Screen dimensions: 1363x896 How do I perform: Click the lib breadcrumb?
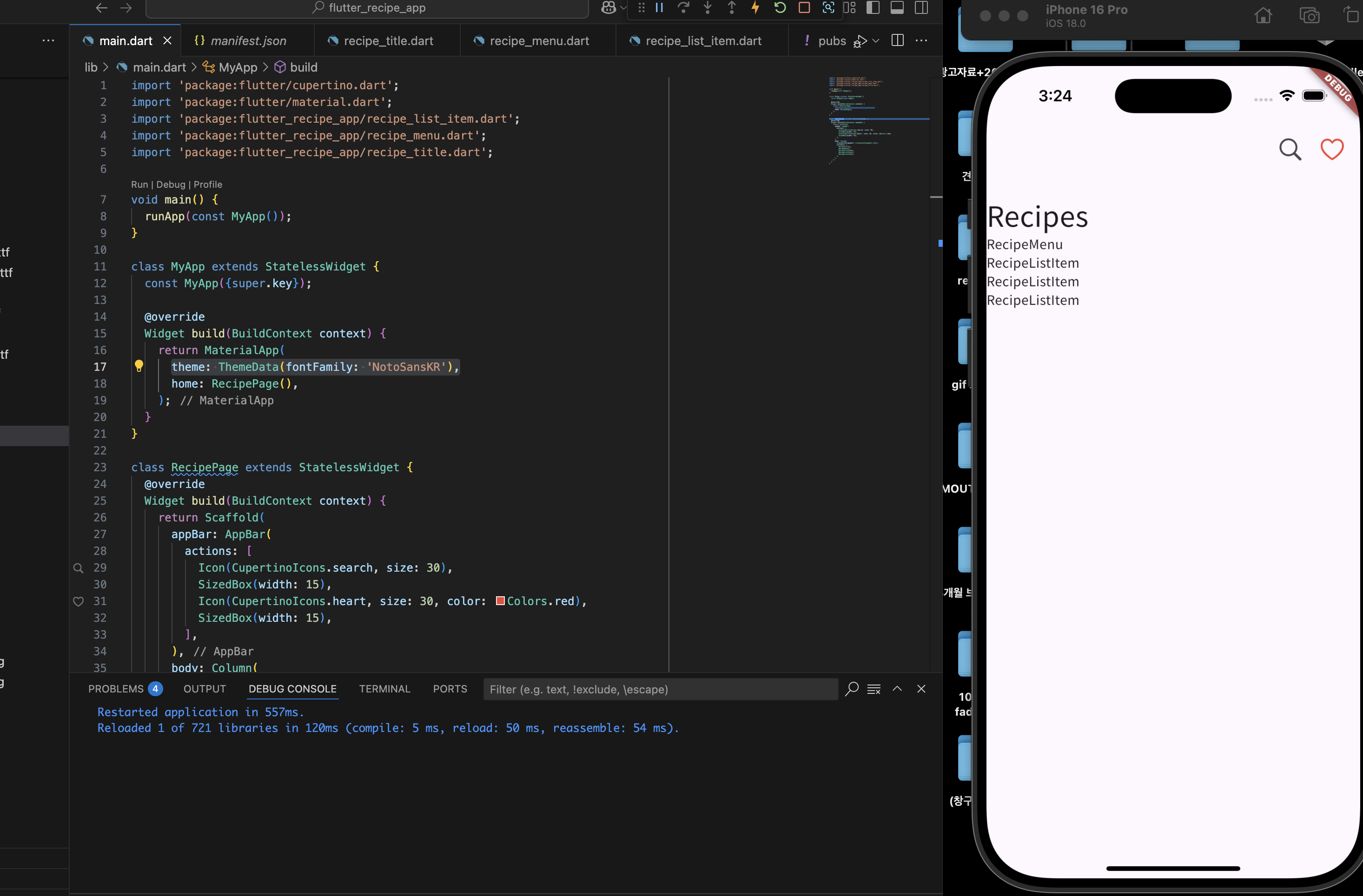pos(91,67)
